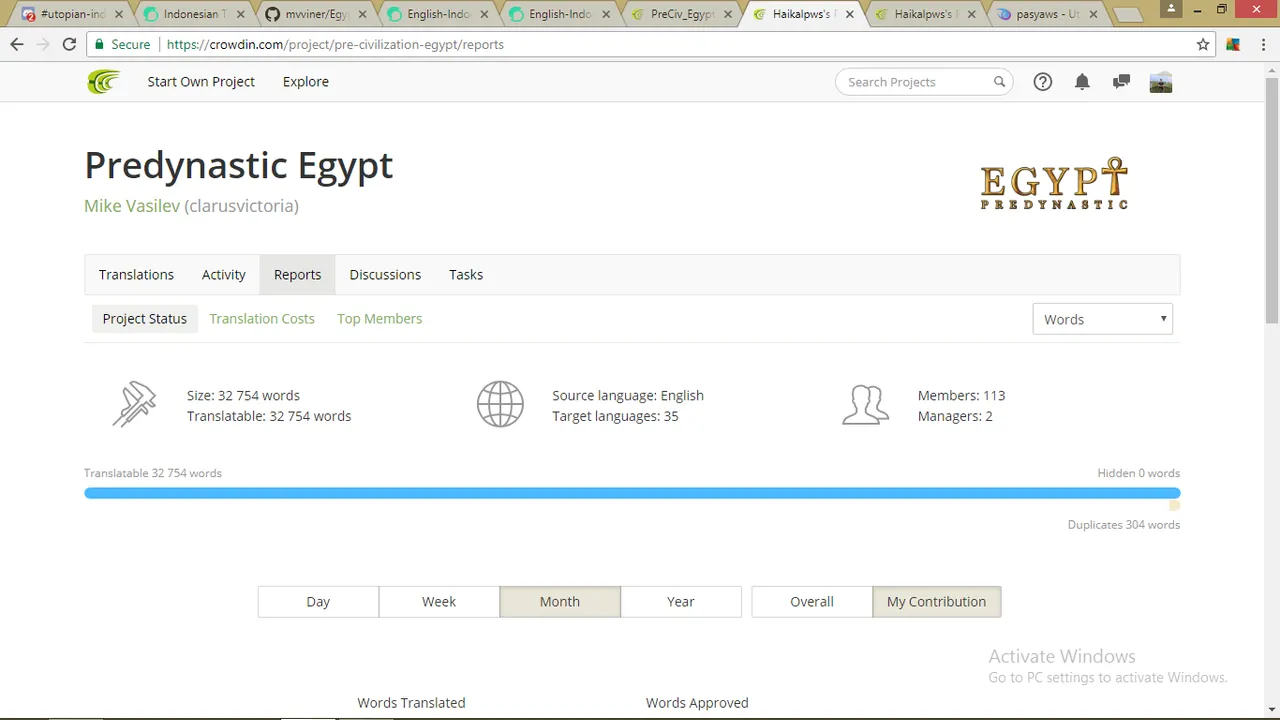This screenshot has height=720, width=1280.
Task: Click the project size caliper icon
Action: pos(135,405)
